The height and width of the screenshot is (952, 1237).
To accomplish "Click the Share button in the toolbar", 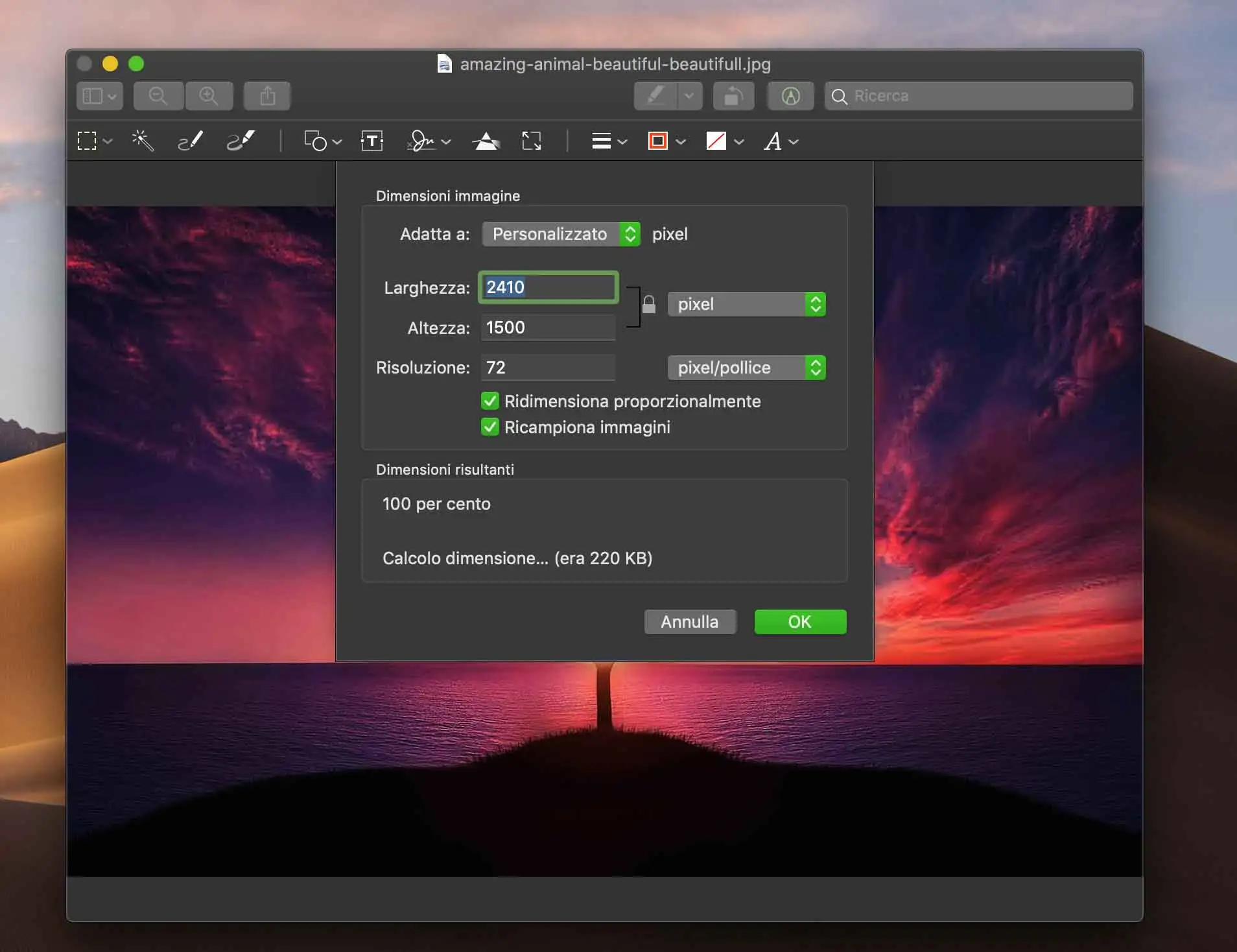I will (266, 95).
